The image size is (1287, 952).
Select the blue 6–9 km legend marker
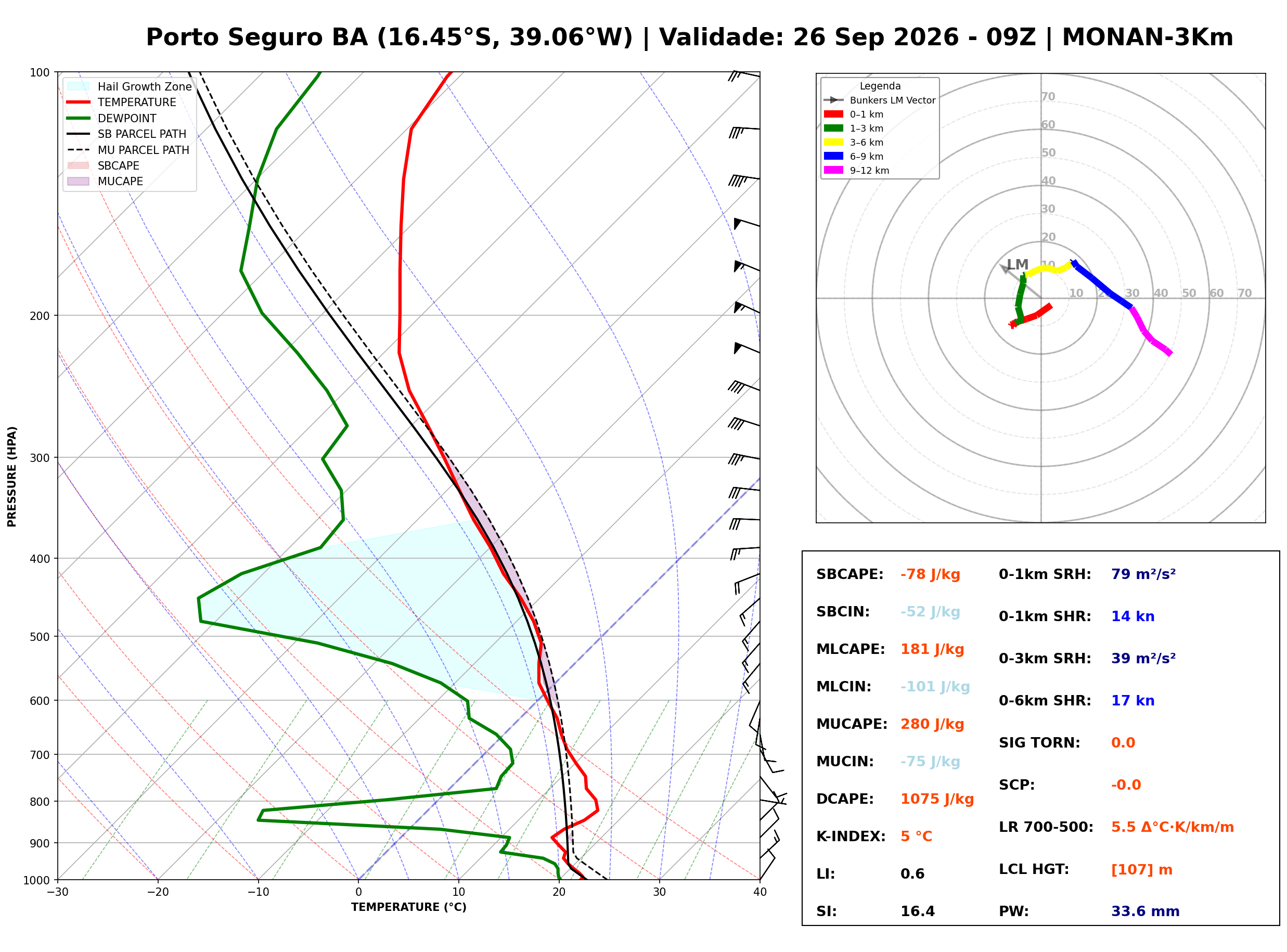(833, 156)
